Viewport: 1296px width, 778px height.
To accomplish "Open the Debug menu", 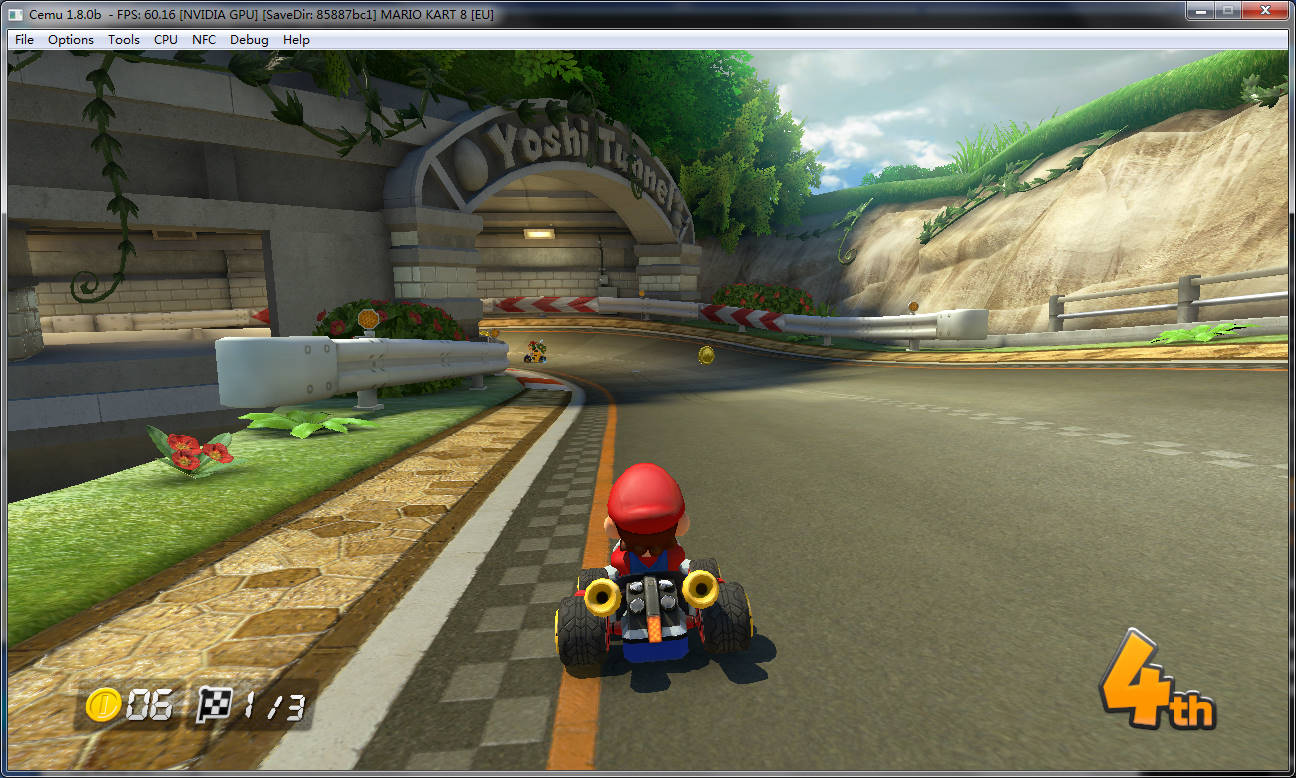I will pyautogui.click(x=249, y=40).
